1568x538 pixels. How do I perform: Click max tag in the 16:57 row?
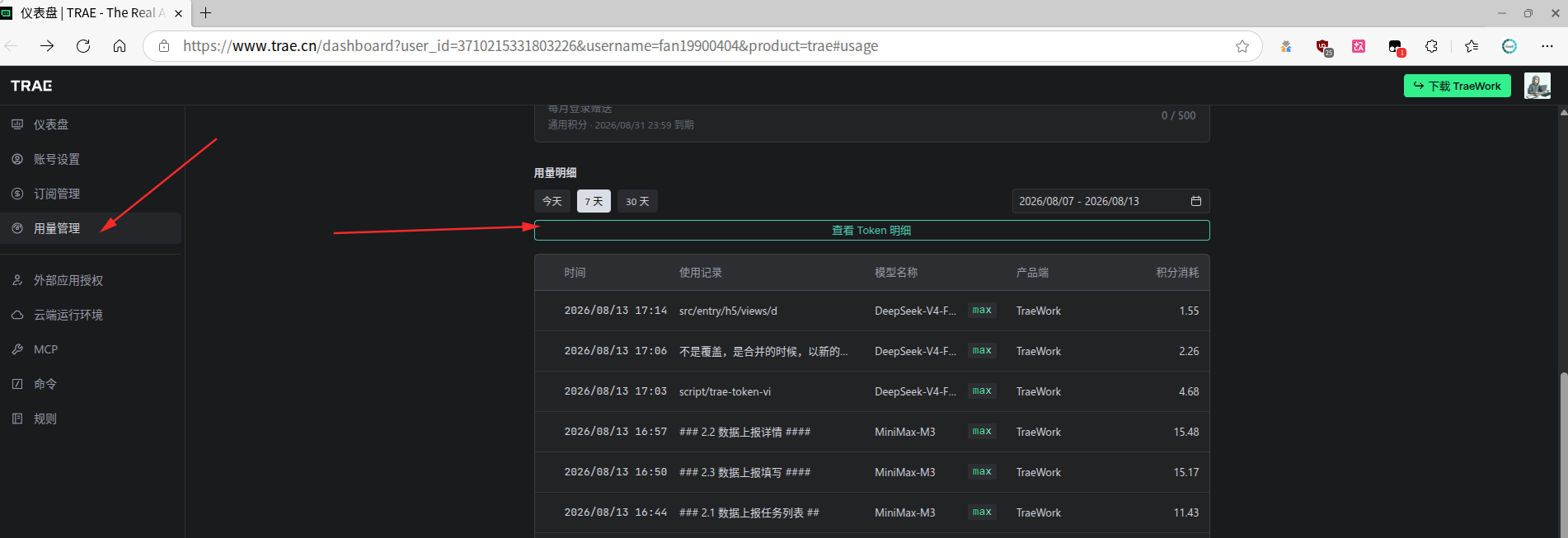(x=982, y=432)
